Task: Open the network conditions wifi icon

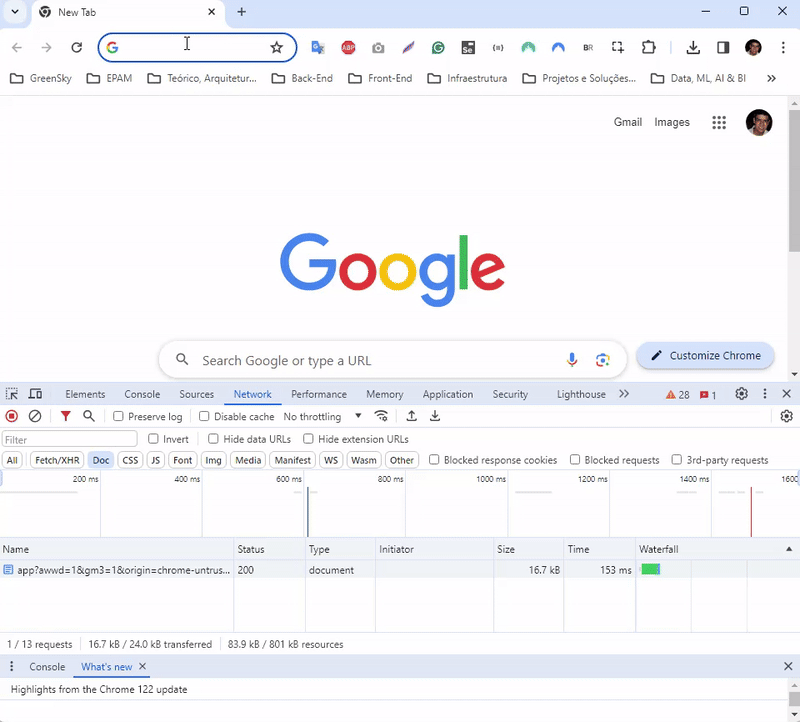Action: coord(381,416)
